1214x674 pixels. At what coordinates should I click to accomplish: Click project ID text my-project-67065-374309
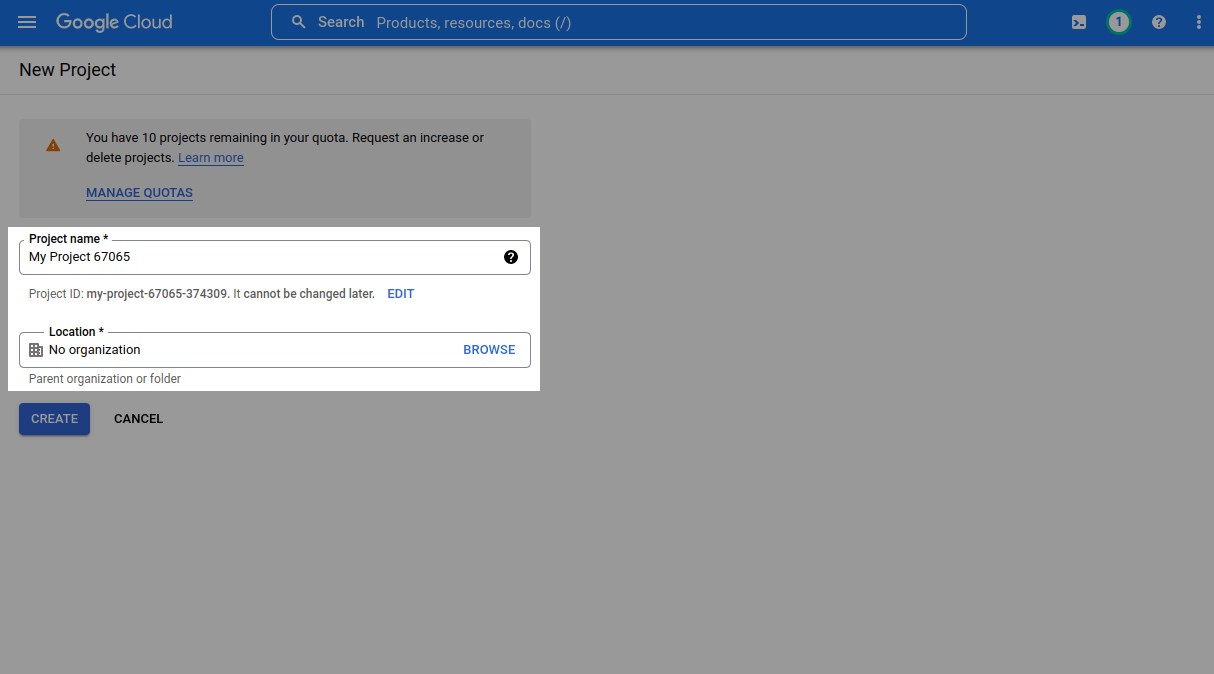pos(157,294)
